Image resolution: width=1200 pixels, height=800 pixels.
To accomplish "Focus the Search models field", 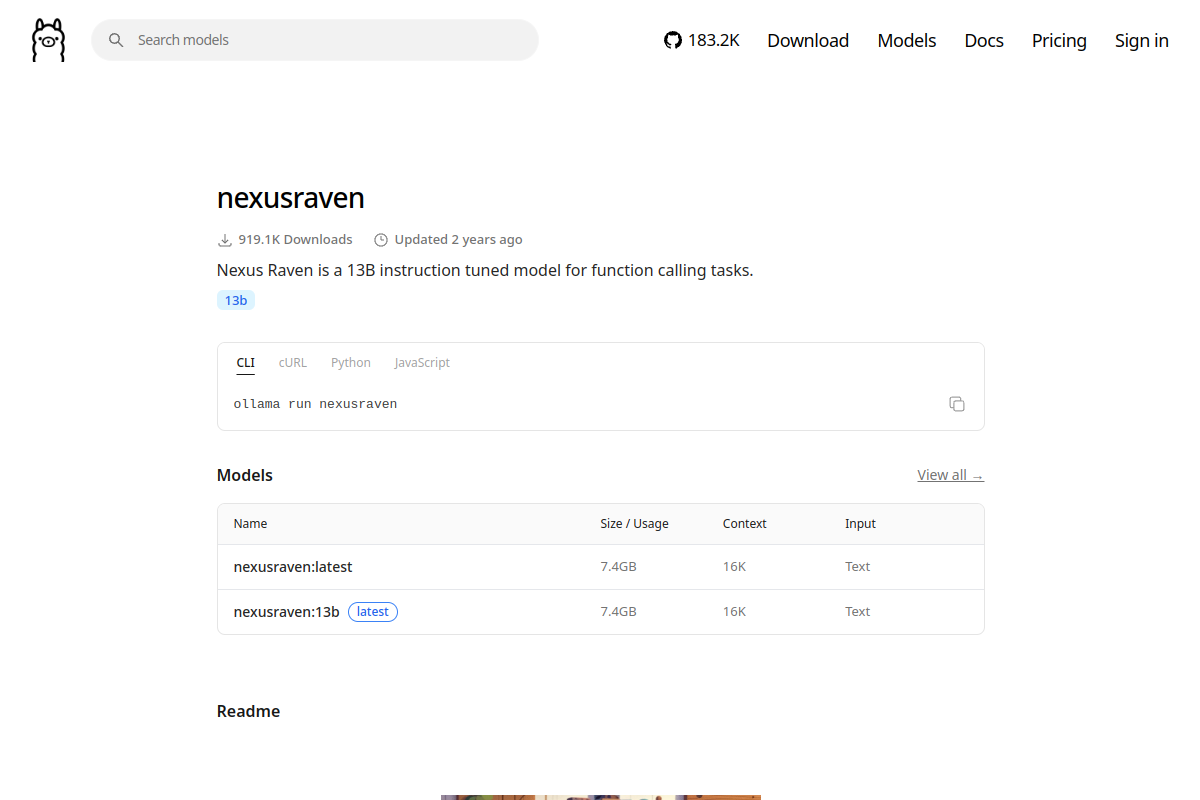I will point(315,40).
